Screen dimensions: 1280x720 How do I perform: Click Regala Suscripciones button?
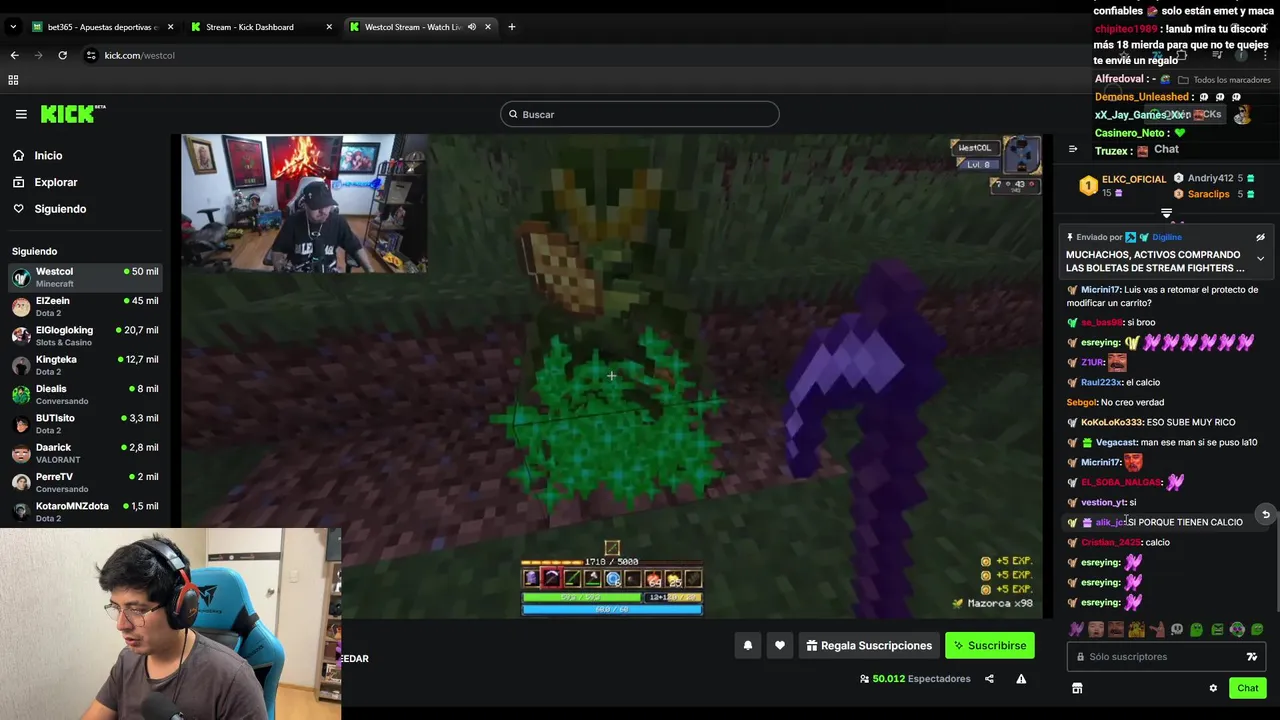tap(867, 646)
